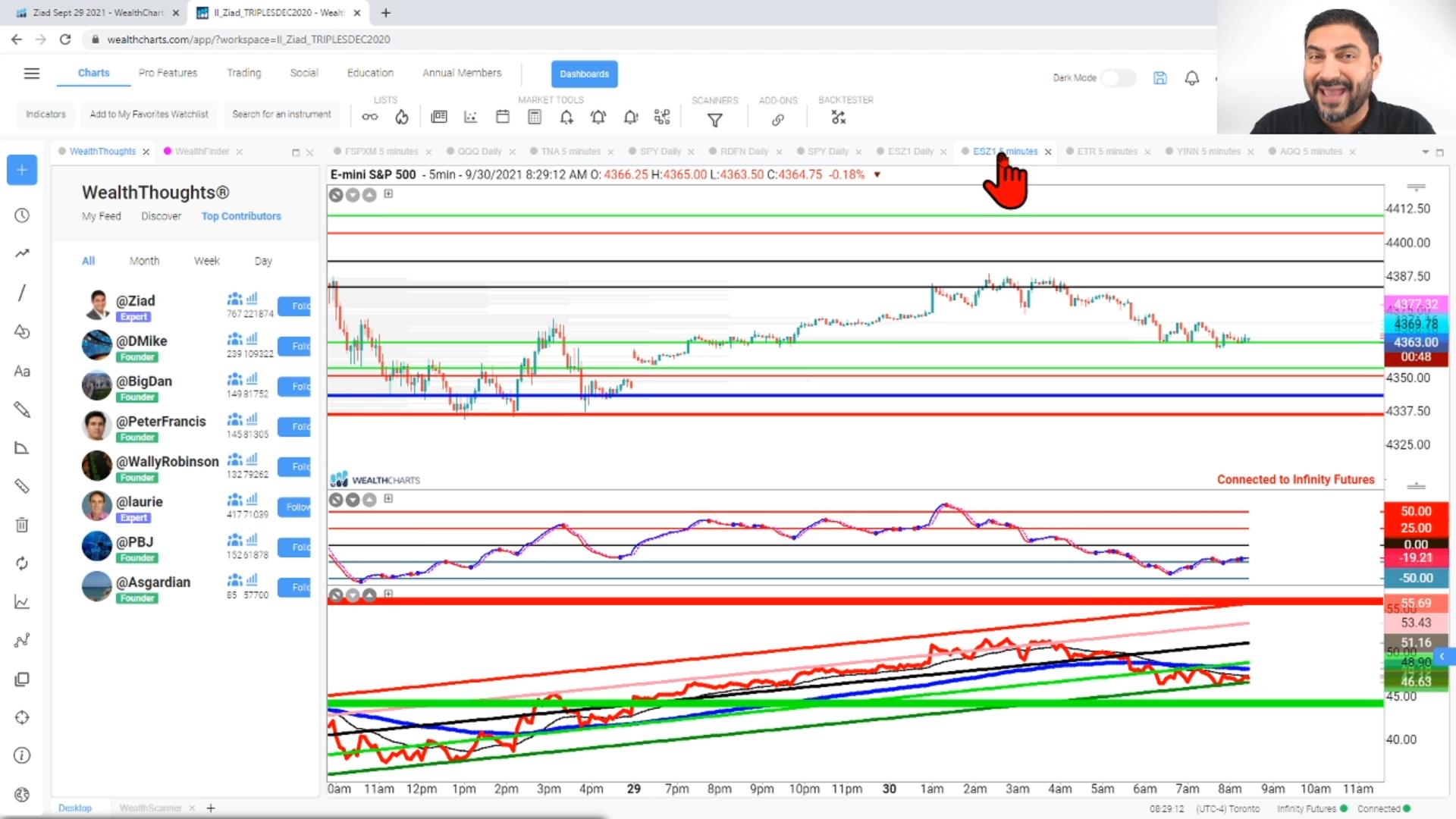This screenshot has height=819, width=1456.
Task: Click Add to My Favorites Watchlist
Action: tap(149, 115)
